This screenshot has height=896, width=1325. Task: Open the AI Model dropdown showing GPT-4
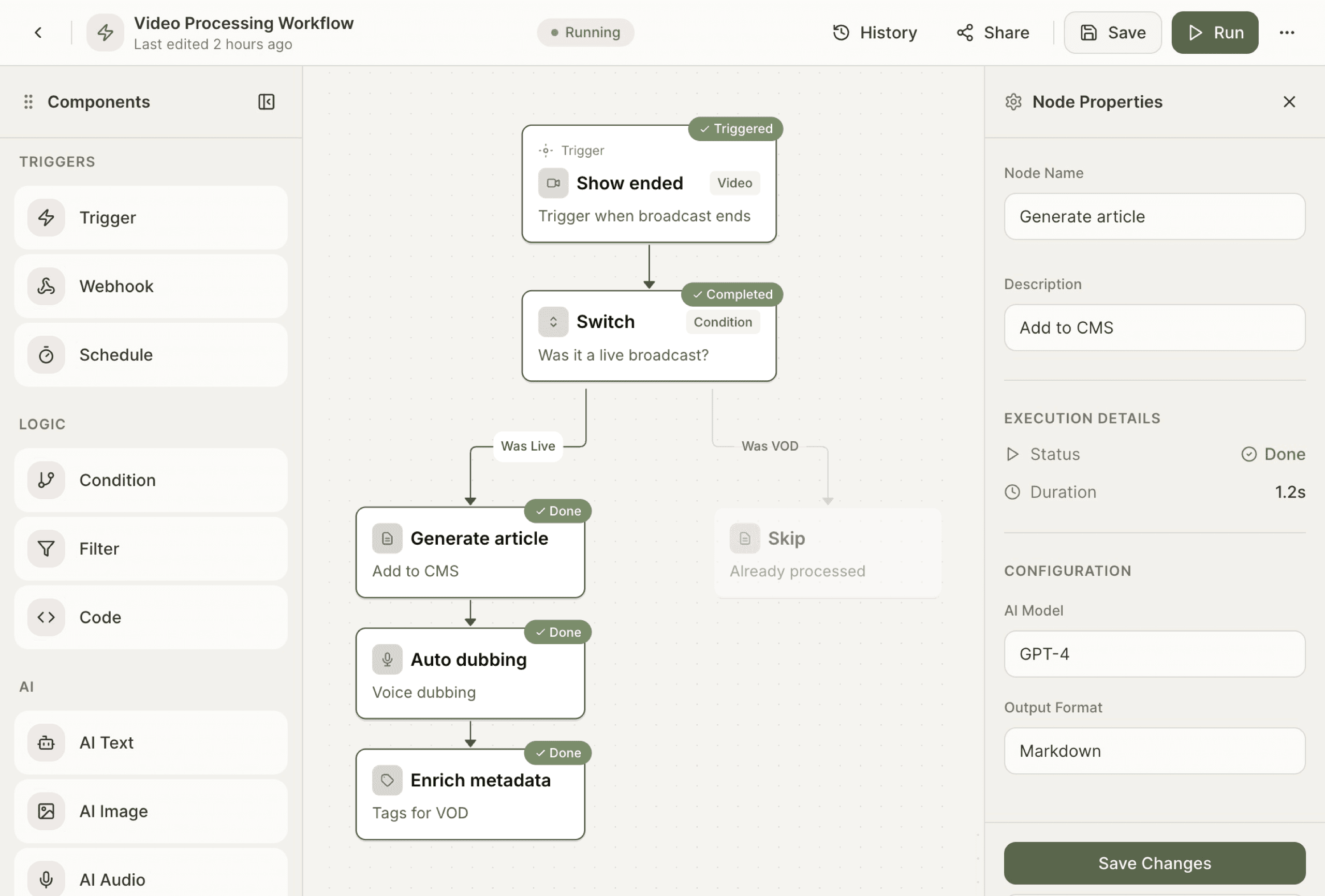pos(1154,654)
